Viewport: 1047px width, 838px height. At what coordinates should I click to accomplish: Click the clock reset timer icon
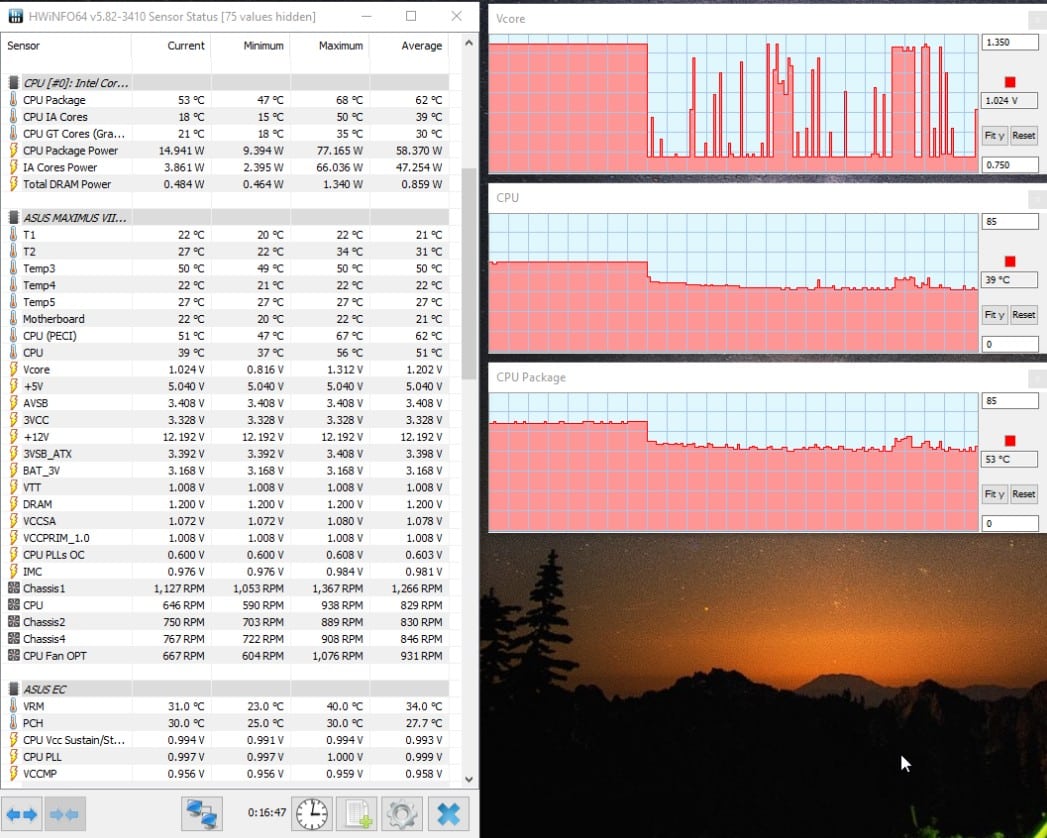pos(312,814)
